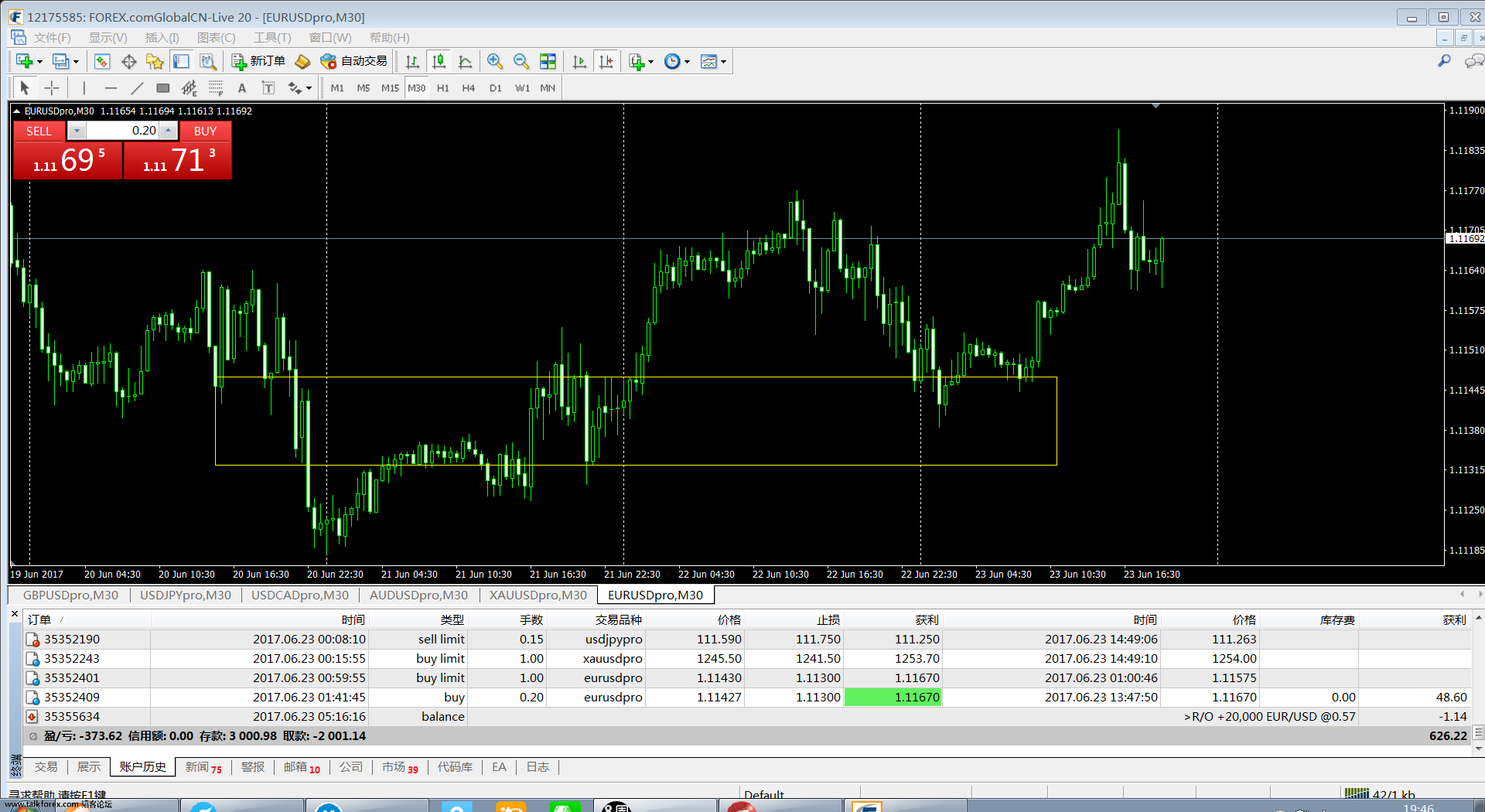
Task: Toggle the Terminal panel icon
Action: (x=181, y=61)
